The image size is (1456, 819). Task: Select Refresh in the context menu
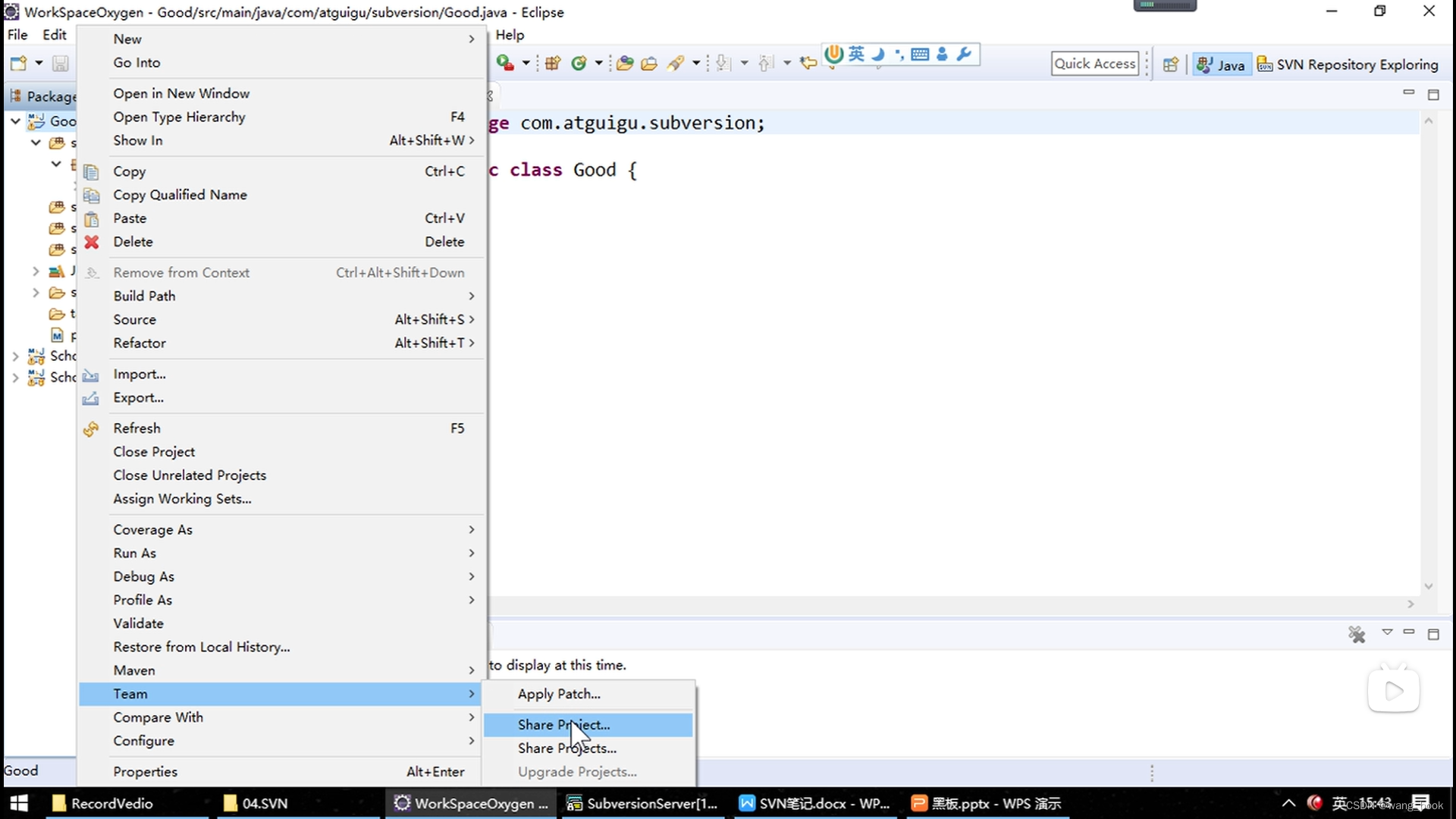(x=281, y=428)
